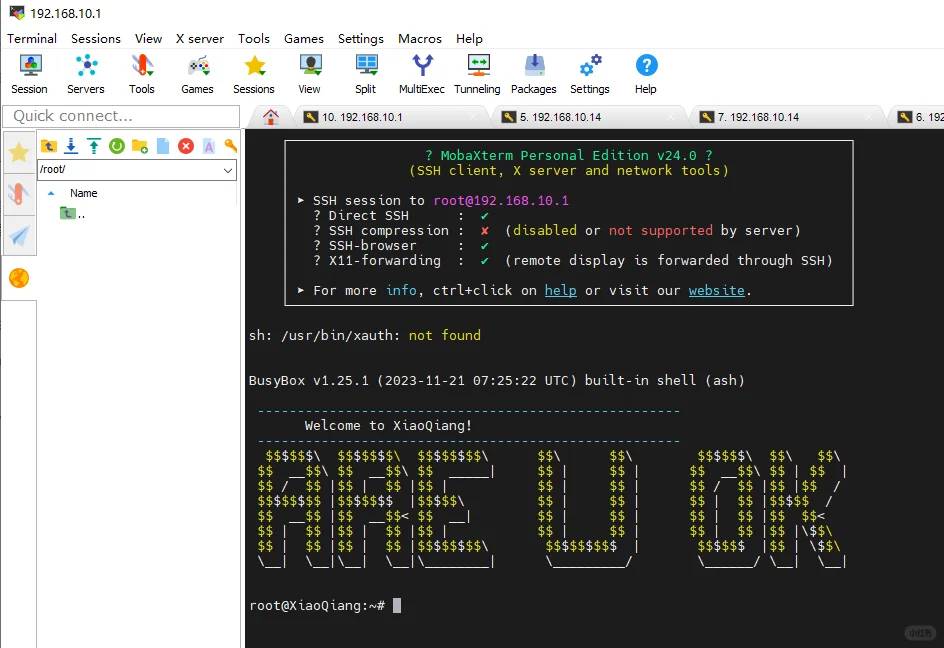Open the orange globe Sftp sidebar tab

point(19,278)
